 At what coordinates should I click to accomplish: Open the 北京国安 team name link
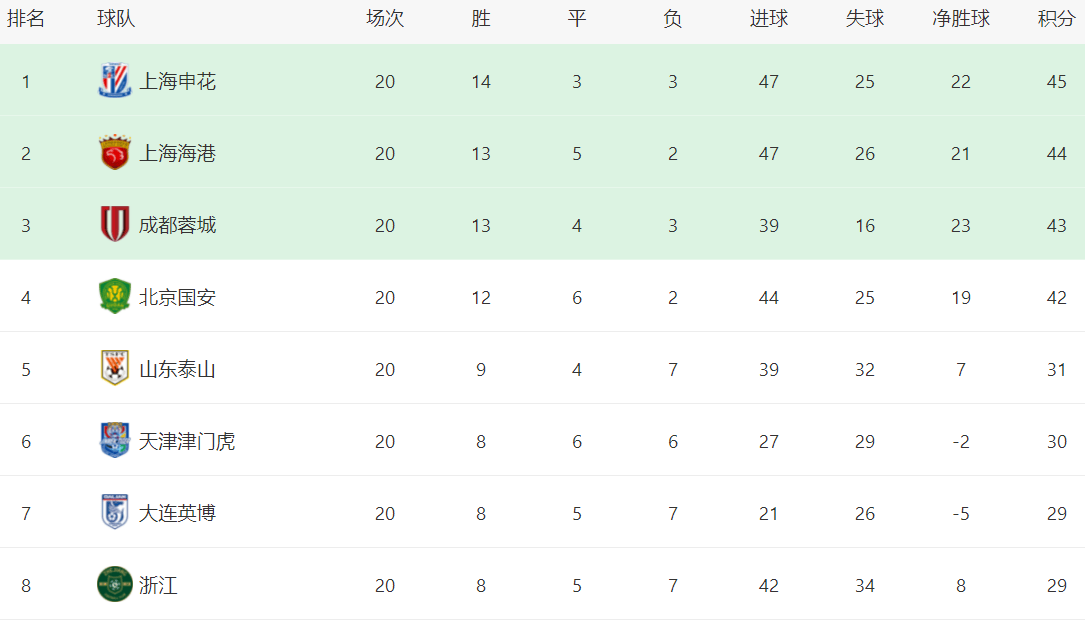click(x=177, y=298)
